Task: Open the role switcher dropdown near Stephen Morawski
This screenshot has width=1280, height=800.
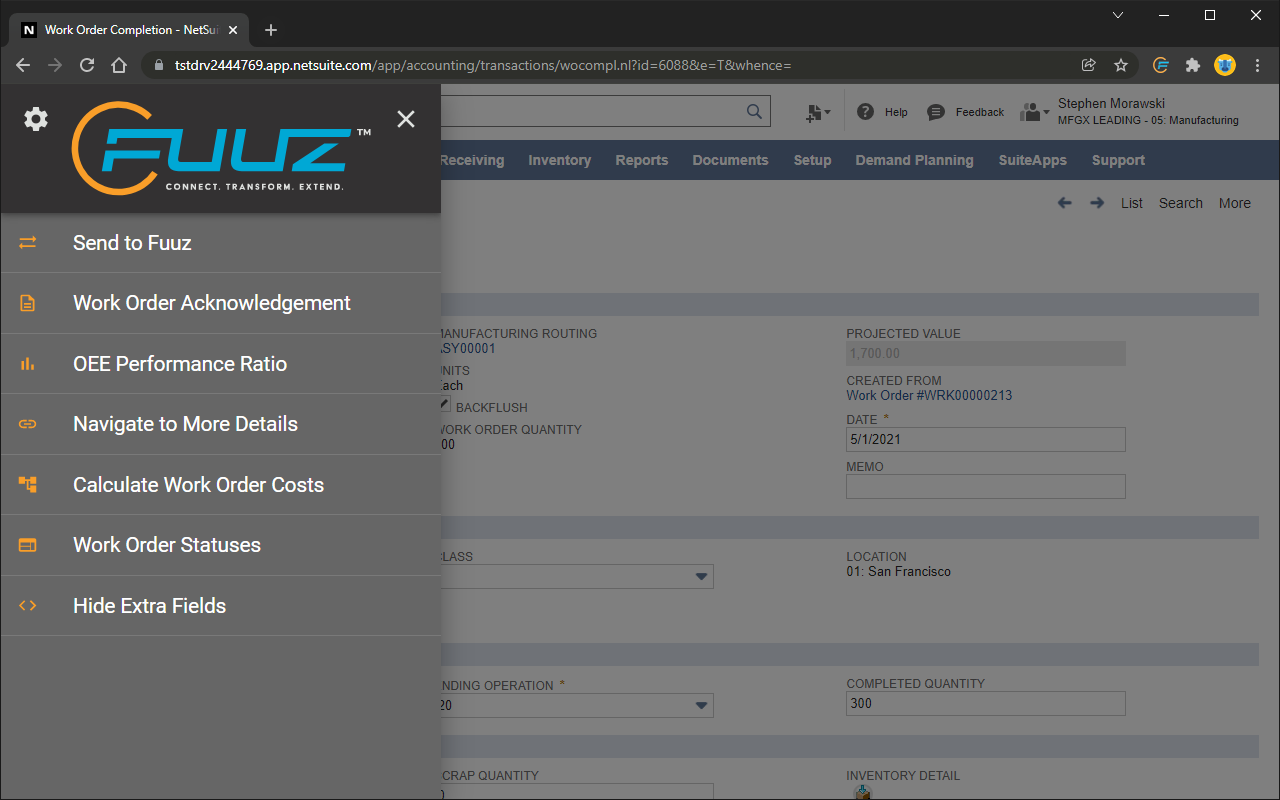Action: coord(1034,111)
